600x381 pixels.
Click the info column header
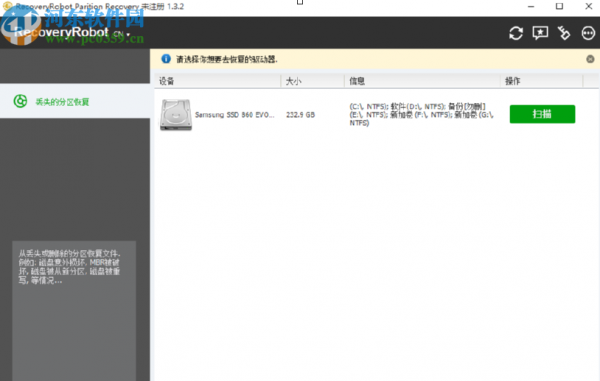tap(422, 81)
